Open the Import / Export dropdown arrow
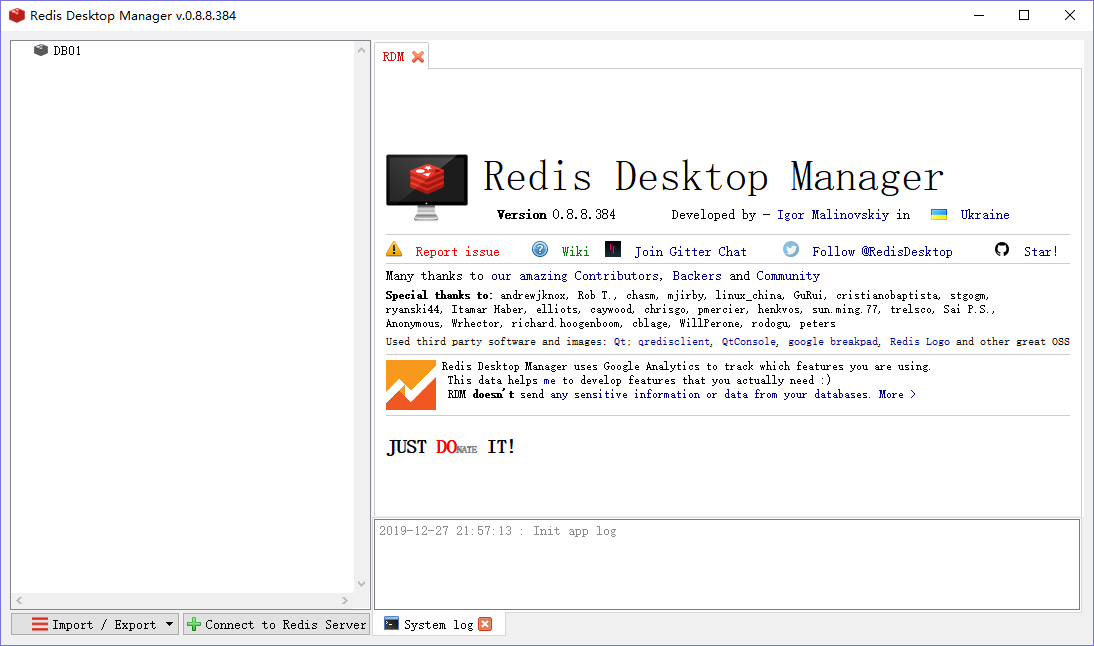 pyautogui.click(x=169, y=624)
